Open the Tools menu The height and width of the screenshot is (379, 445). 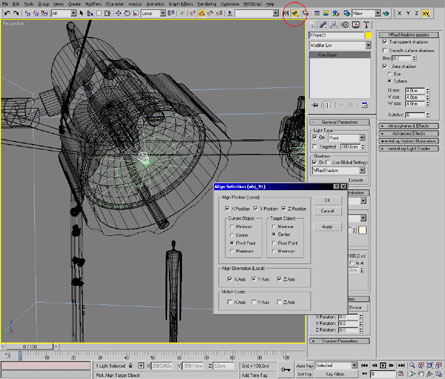click(x=29, y=4)
